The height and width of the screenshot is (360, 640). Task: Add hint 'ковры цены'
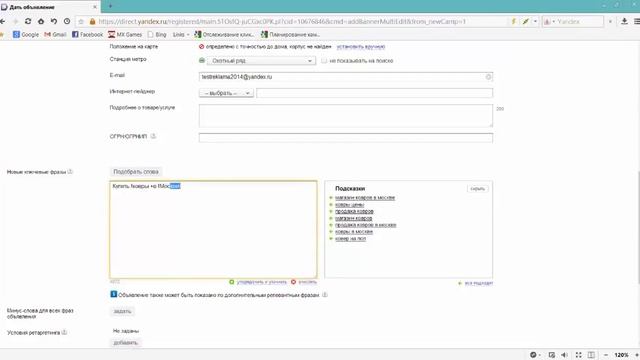[349, 204]
